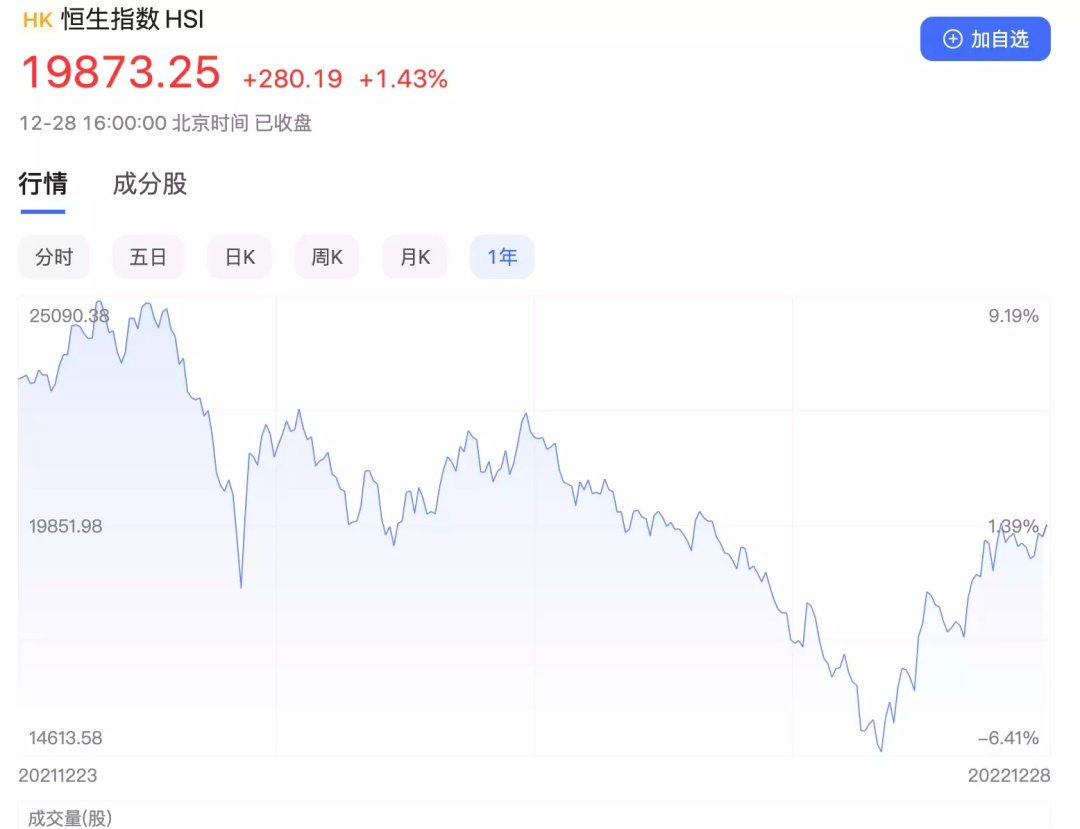
Task: Add the index via 加自选 button
Action: pos(985,39)
